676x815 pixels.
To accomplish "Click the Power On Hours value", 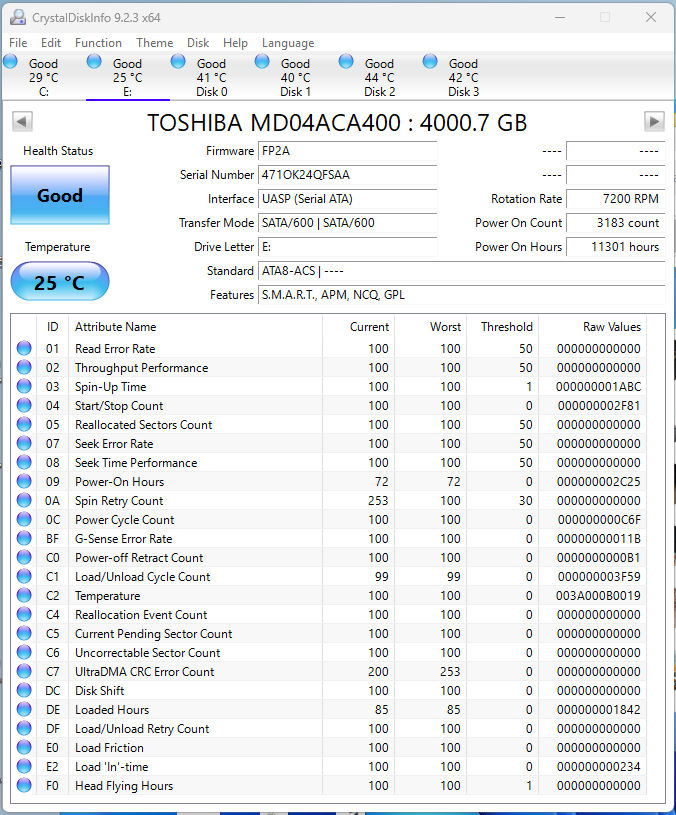I will 616,246.
